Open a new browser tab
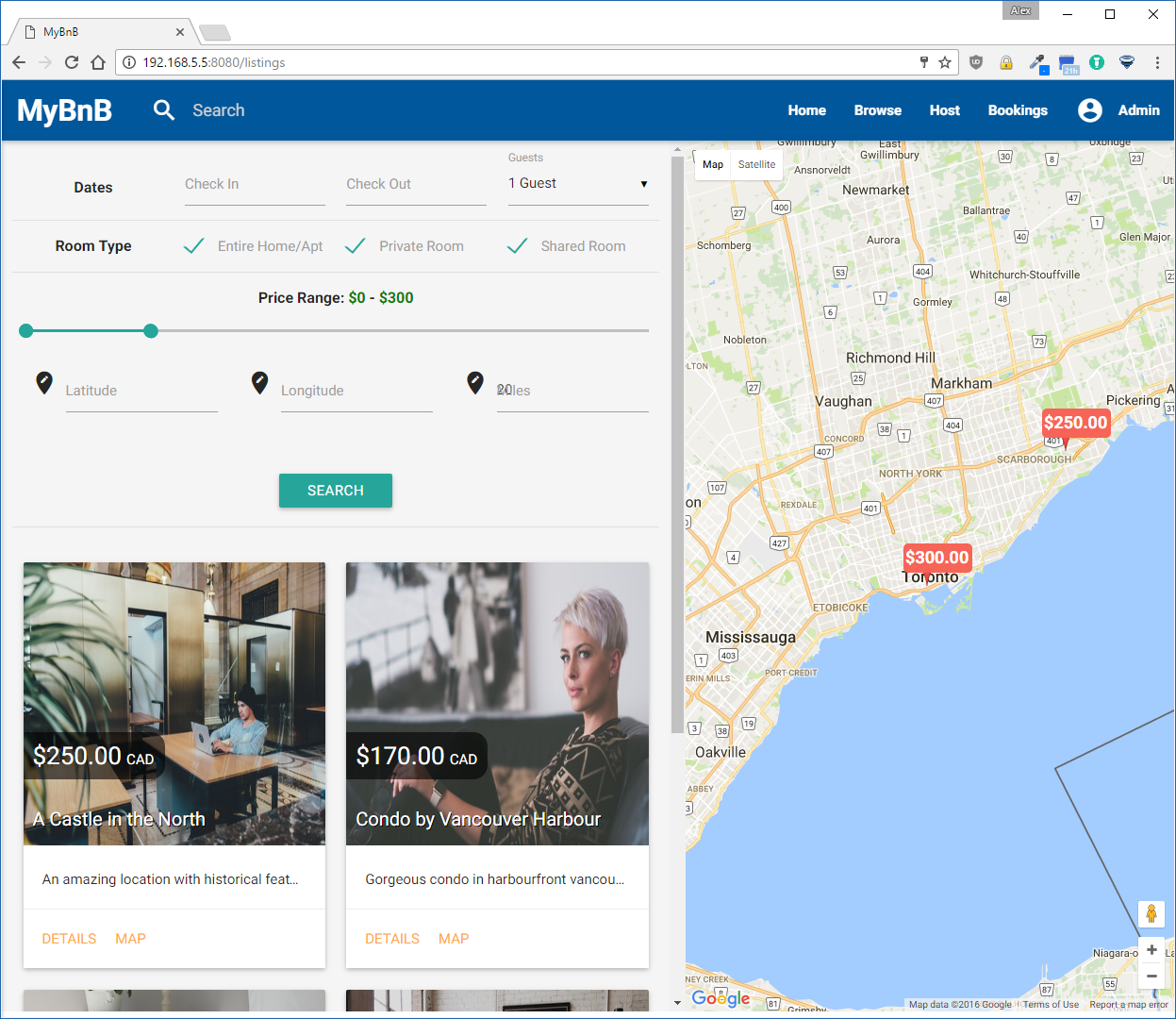 coord(215,33)
